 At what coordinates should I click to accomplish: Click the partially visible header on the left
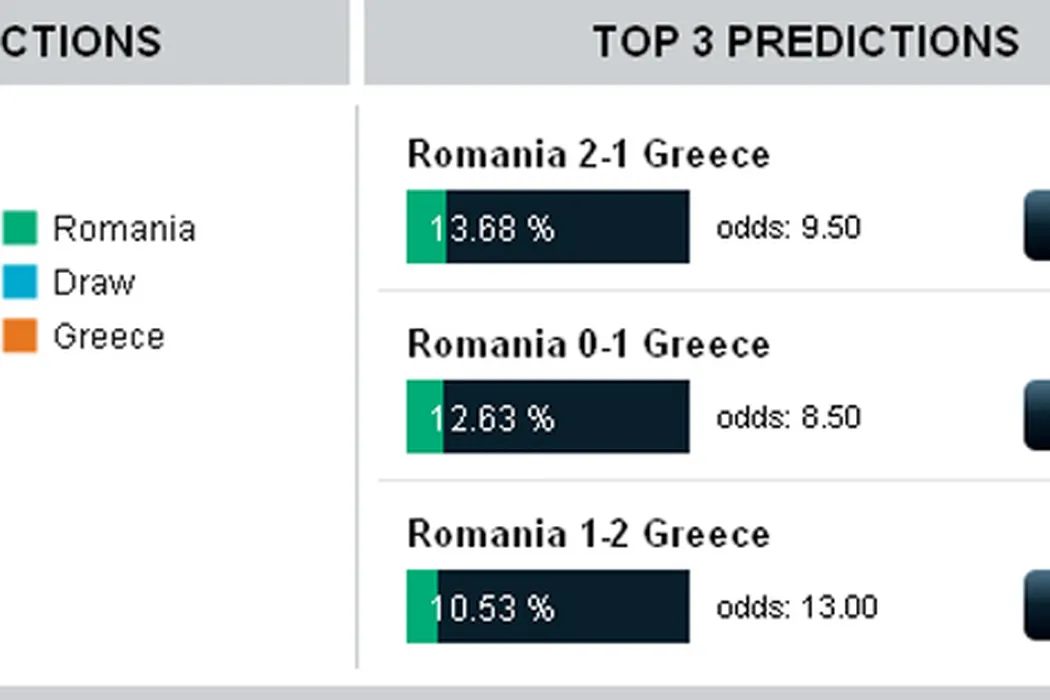click(80, 42)
